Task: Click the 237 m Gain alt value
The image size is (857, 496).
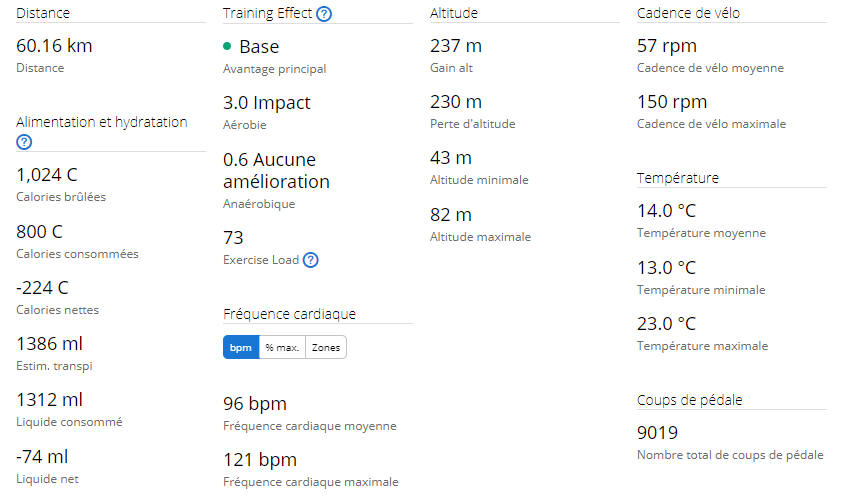Action: point(456,46)
